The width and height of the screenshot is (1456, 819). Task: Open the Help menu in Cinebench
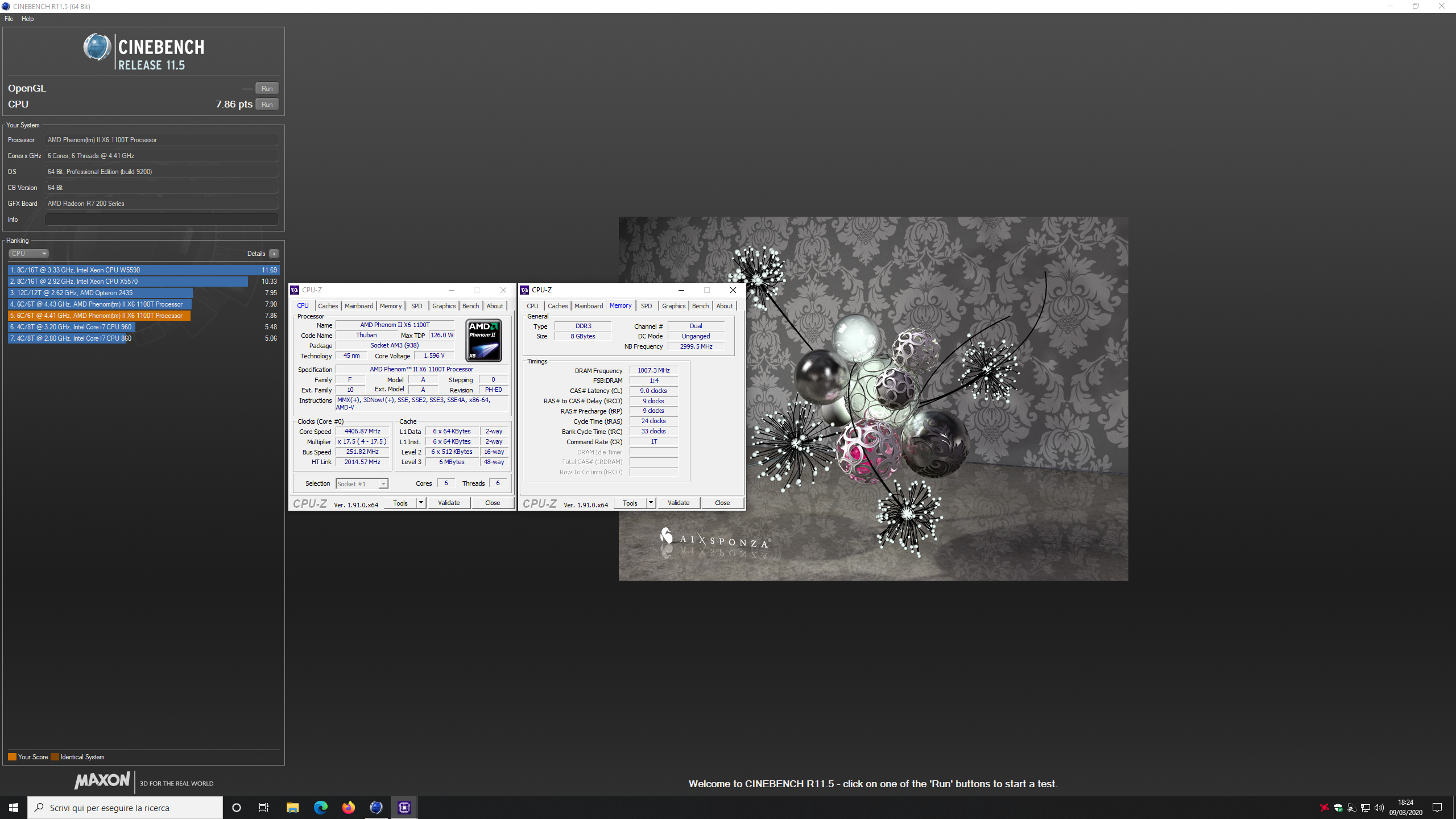coord(27,19)
